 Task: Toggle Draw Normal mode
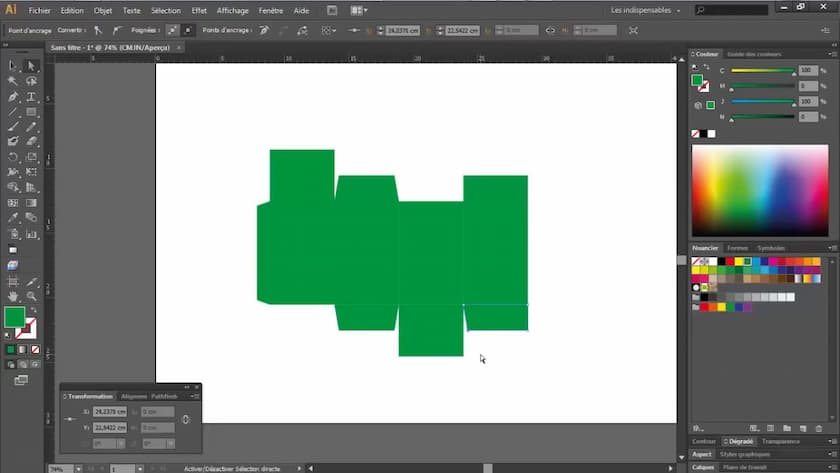pos(11,365)
